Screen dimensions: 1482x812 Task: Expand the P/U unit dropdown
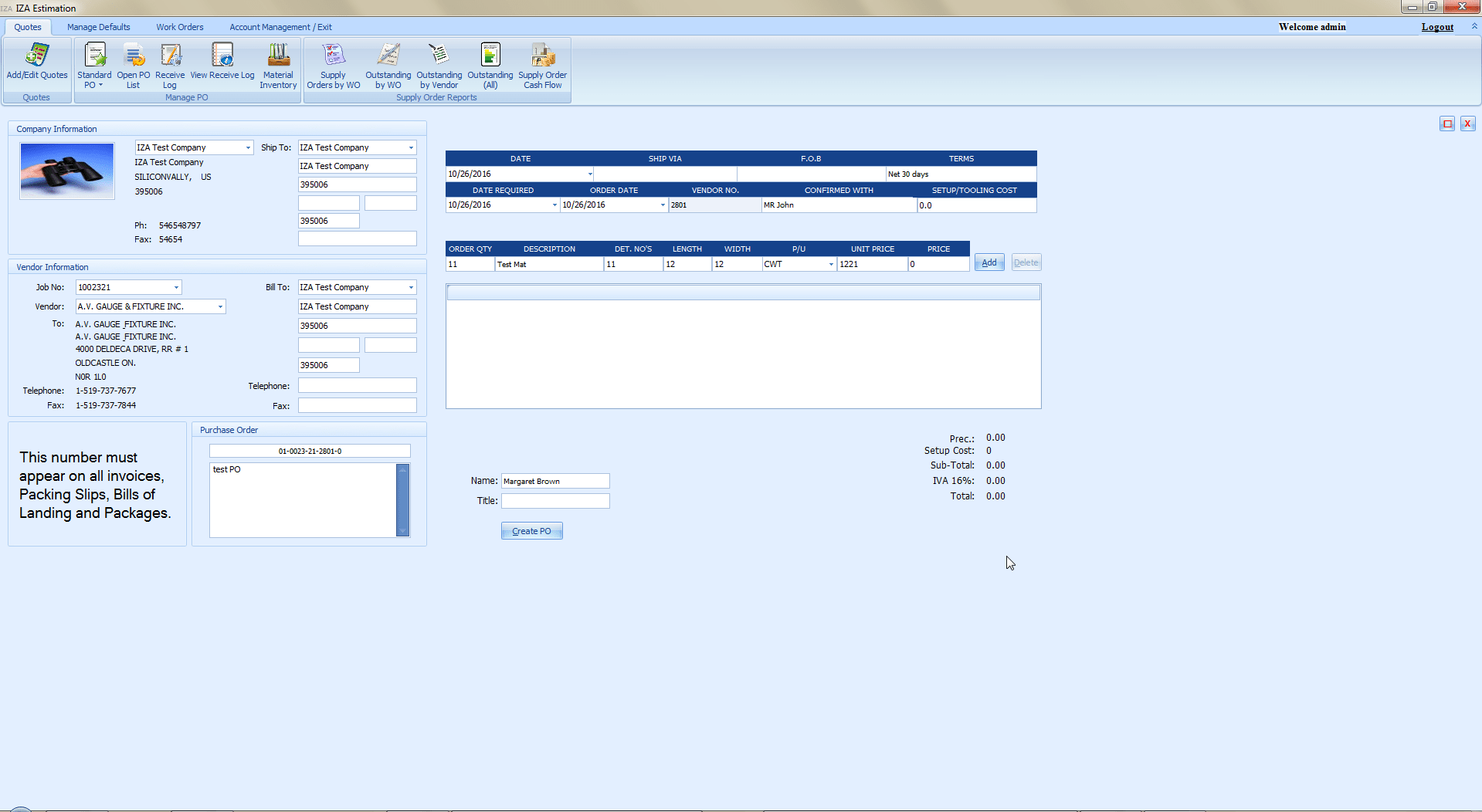(x=831, y=265)
